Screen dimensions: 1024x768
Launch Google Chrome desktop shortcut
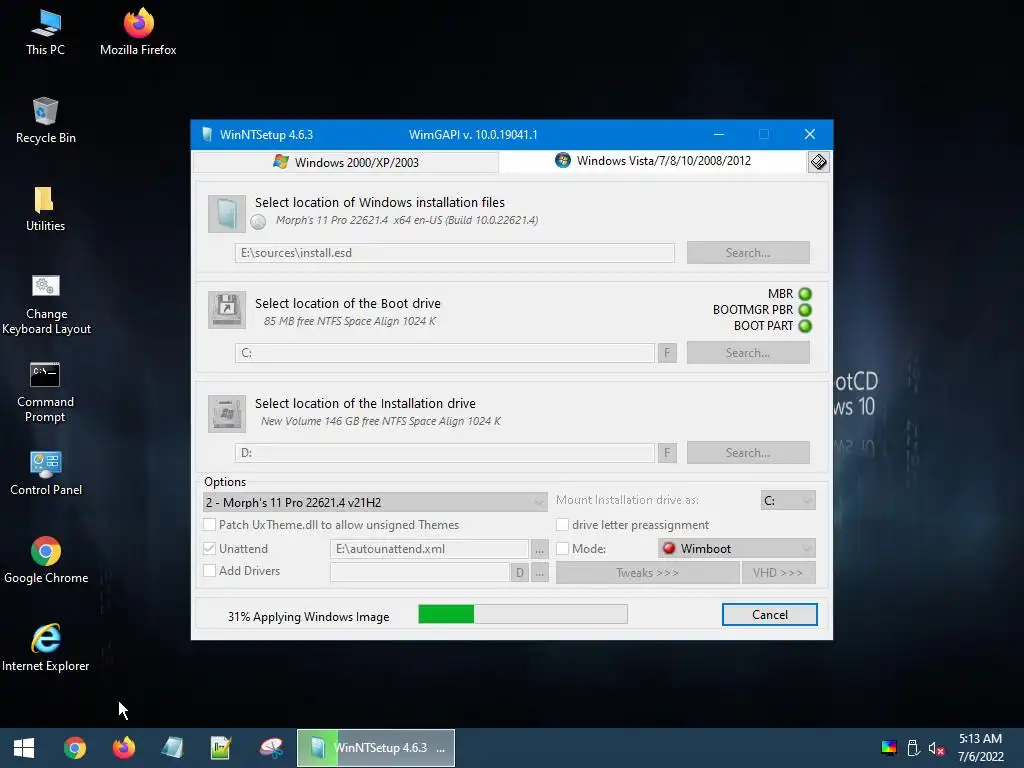pos(46,561)
